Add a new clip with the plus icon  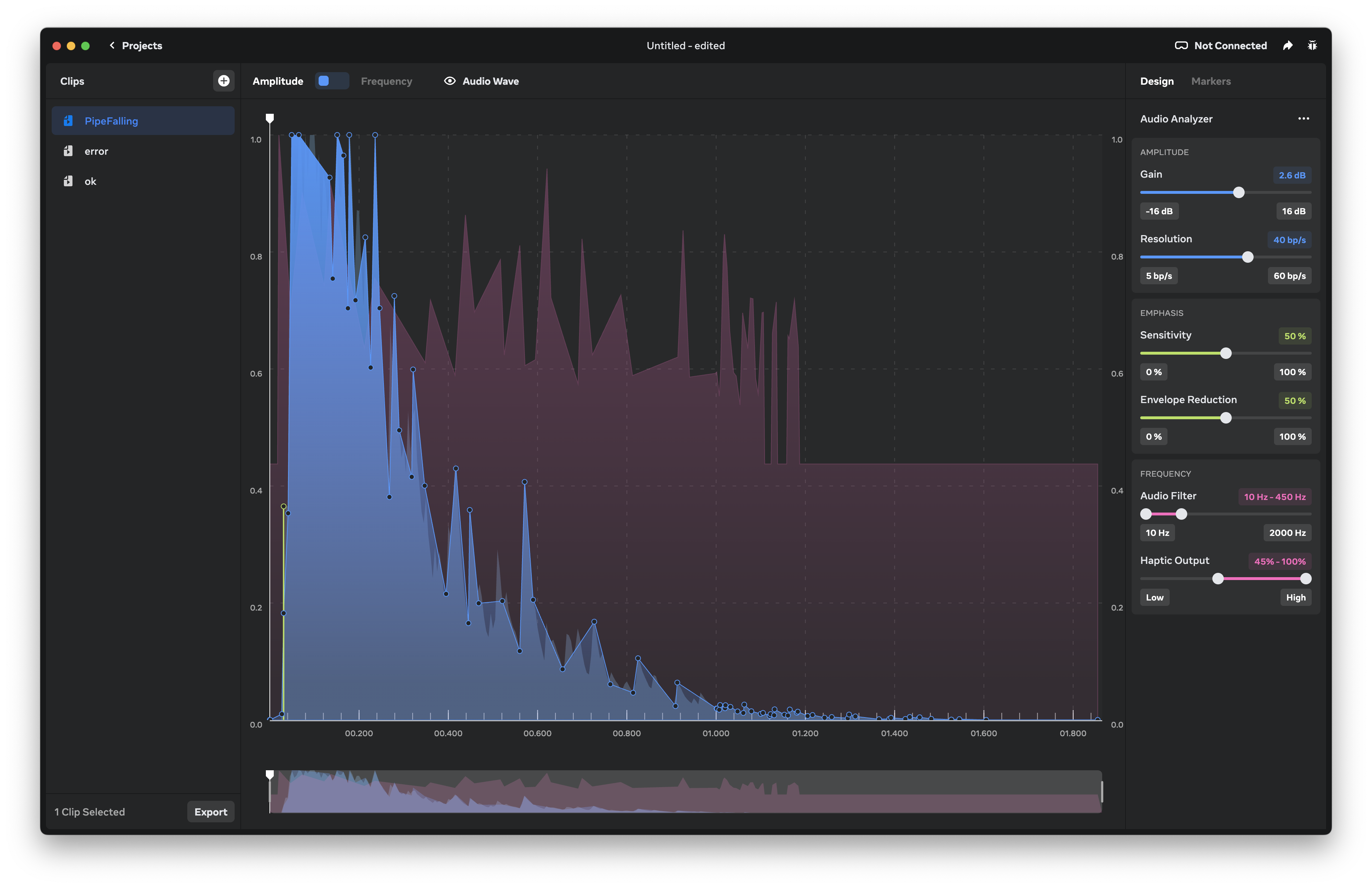(x=223, y=81)
